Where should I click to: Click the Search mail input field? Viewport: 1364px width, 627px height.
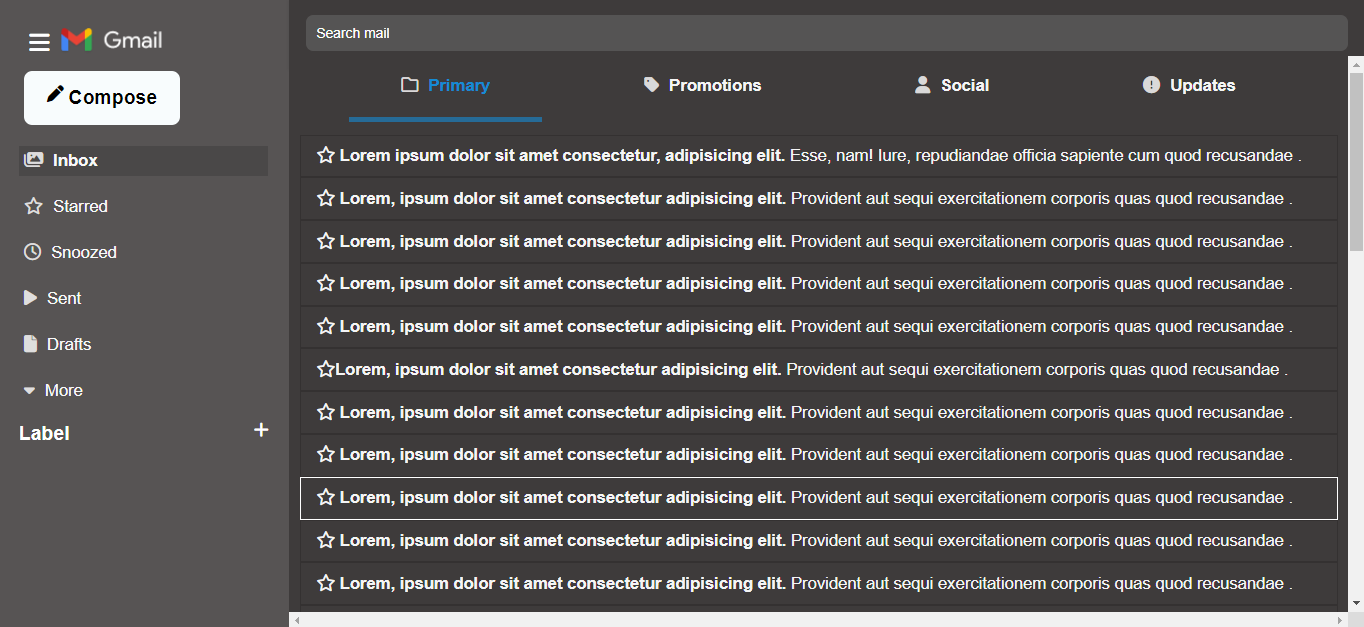(x=826, y=33)
